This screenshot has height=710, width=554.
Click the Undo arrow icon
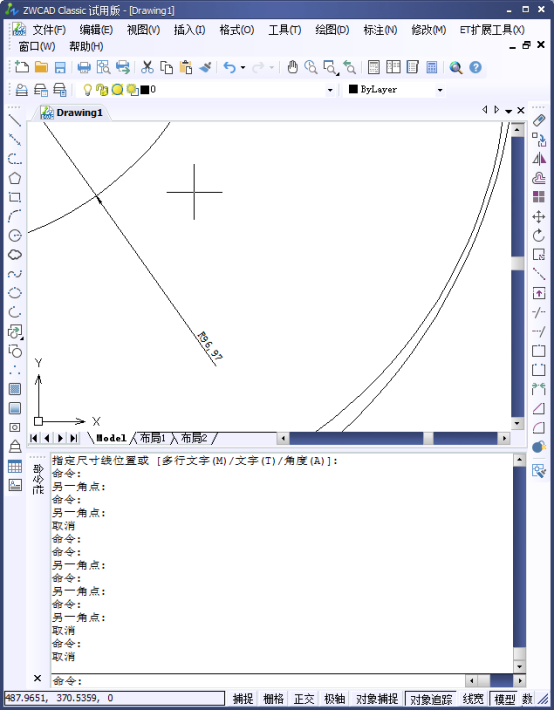point(230,67)
